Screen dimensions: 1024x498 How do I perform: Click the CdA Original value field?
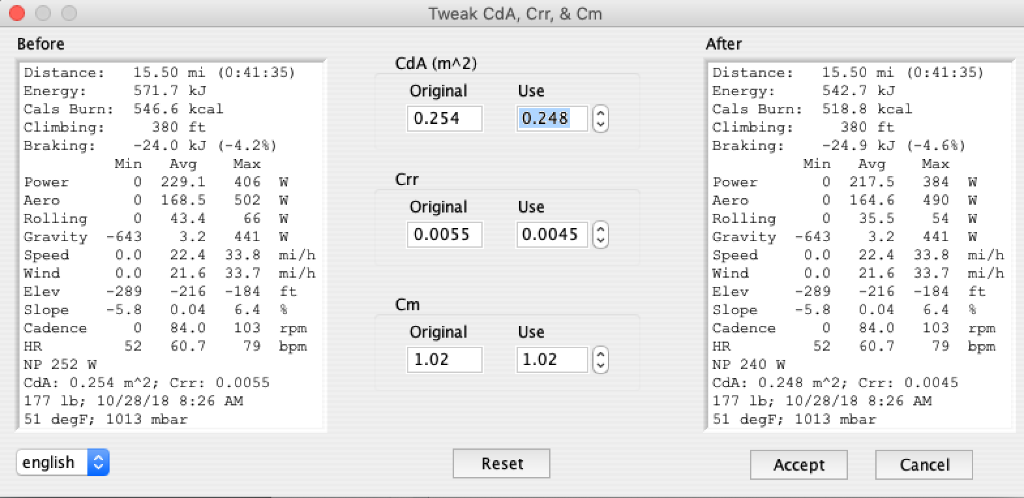[444, 119]
